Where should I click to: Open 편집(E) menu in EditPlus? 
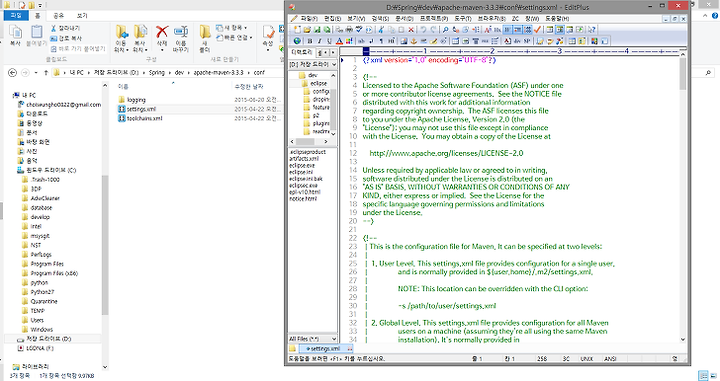click(332, 18)
